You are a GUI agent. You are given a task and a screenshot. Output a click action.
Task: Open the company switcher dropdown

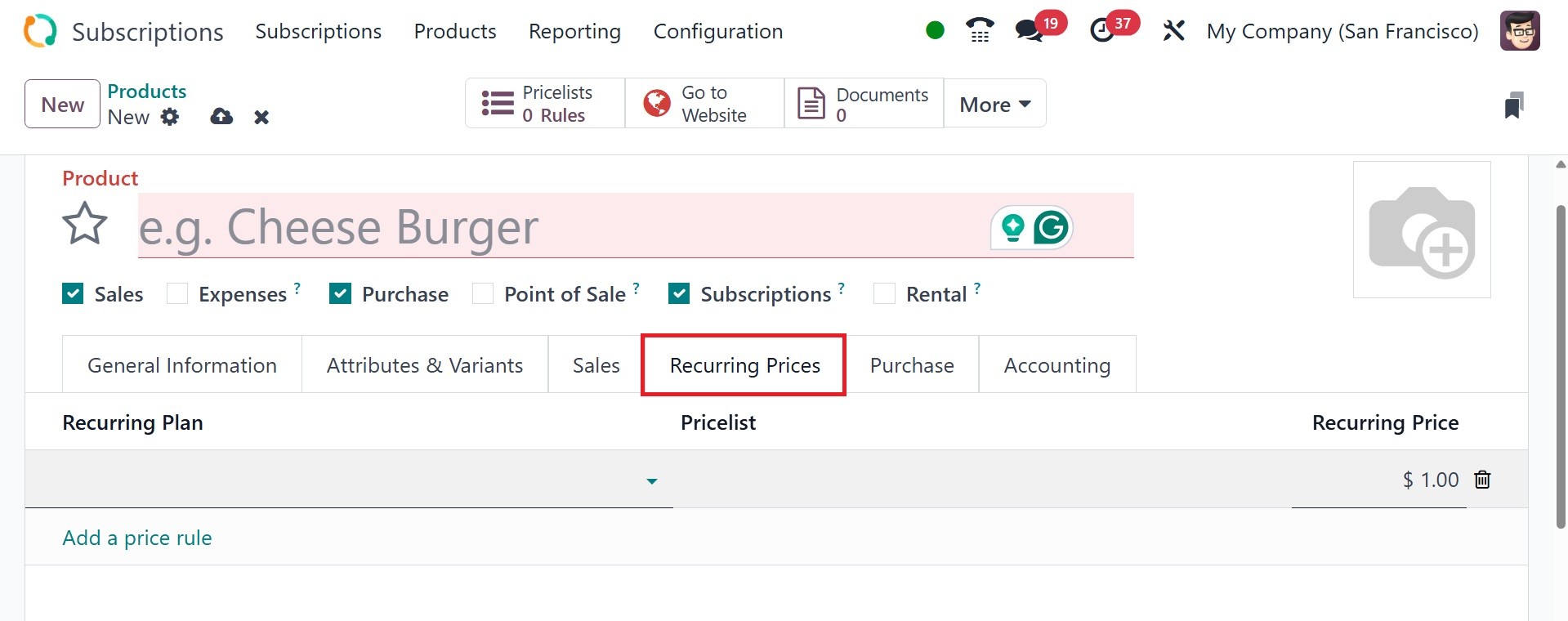[1342, 31]
